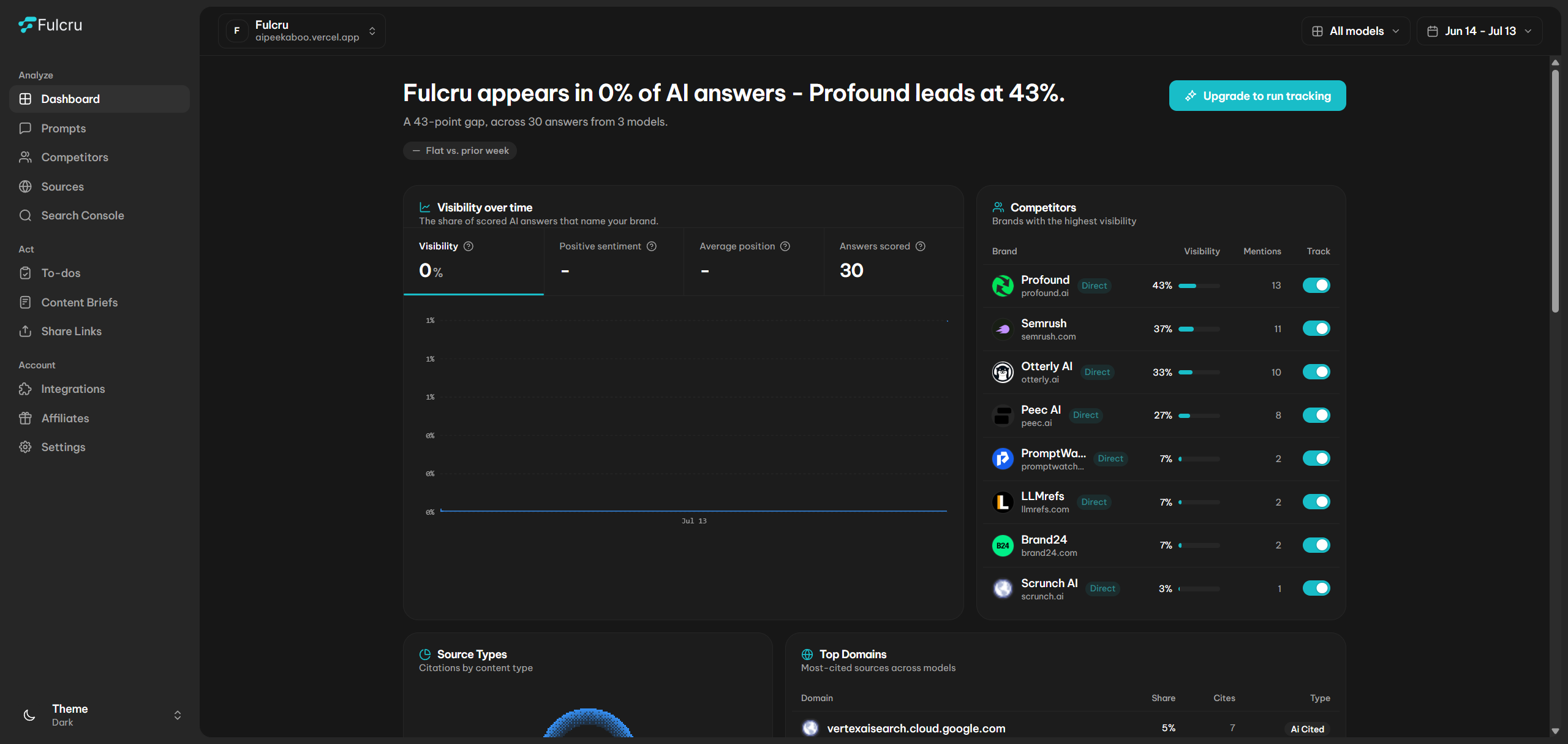1568x744 pixels.
Task: Click the Average position help icon
Action: pyautogui.click(x=785, y=246)
